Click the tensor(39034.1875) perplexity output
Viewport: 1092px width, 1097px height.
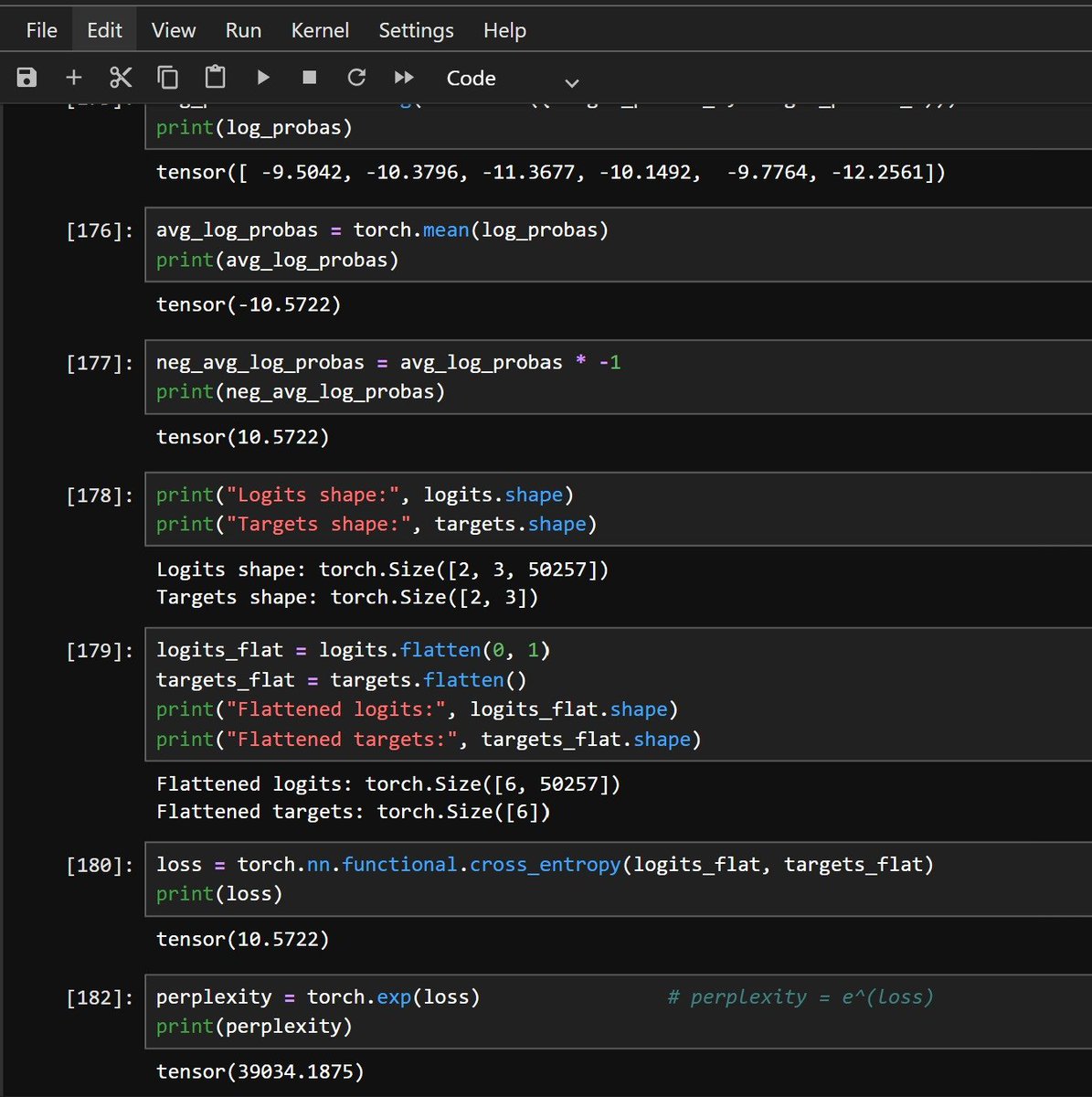pyautogui.click(x=260, y=1071)
